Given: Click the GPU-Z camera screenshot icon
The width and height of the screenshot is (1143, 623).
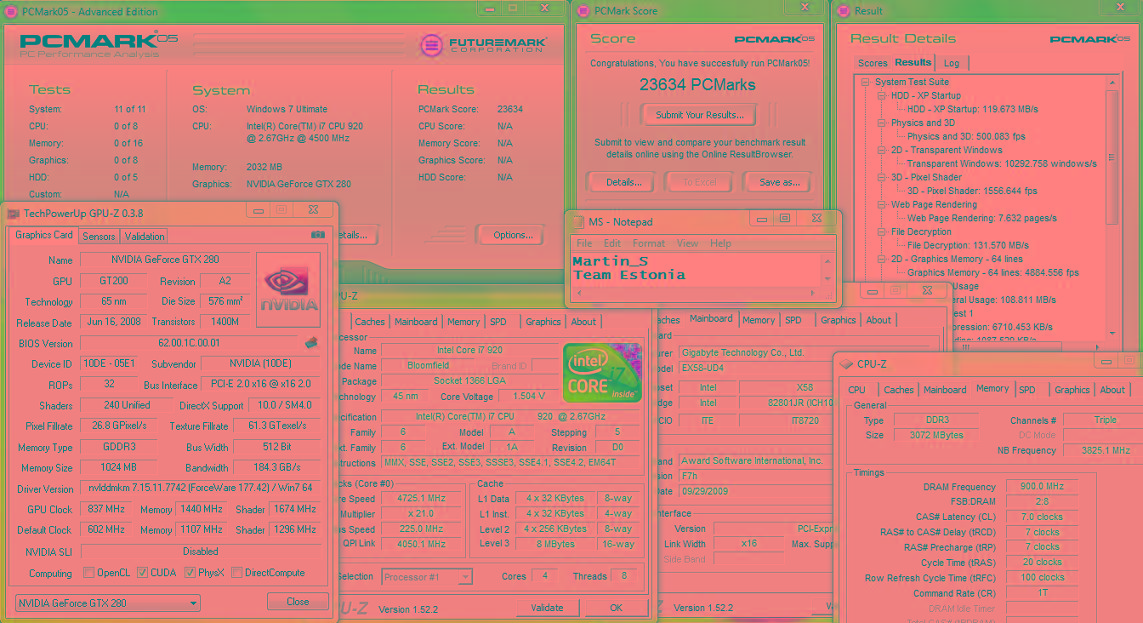Looking at the screenshot, I should [318, 235].
